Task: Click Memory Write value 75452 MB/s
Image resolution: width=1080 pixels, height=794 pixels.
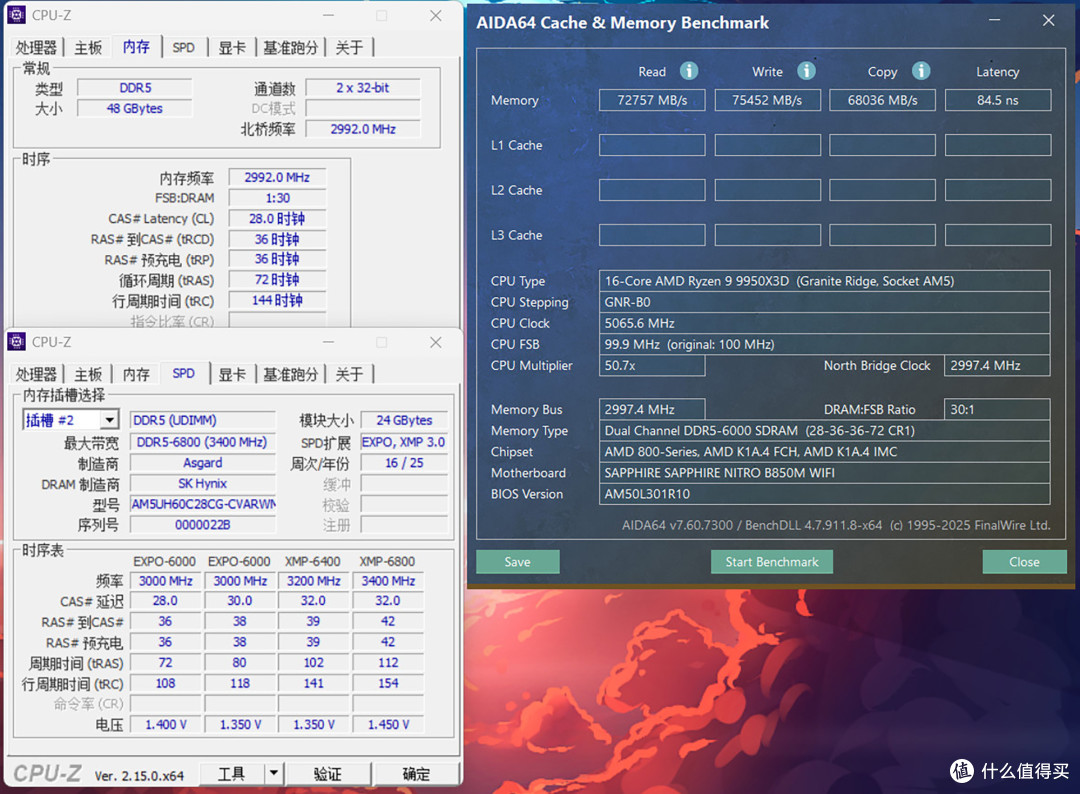Action: click(767, 100)
